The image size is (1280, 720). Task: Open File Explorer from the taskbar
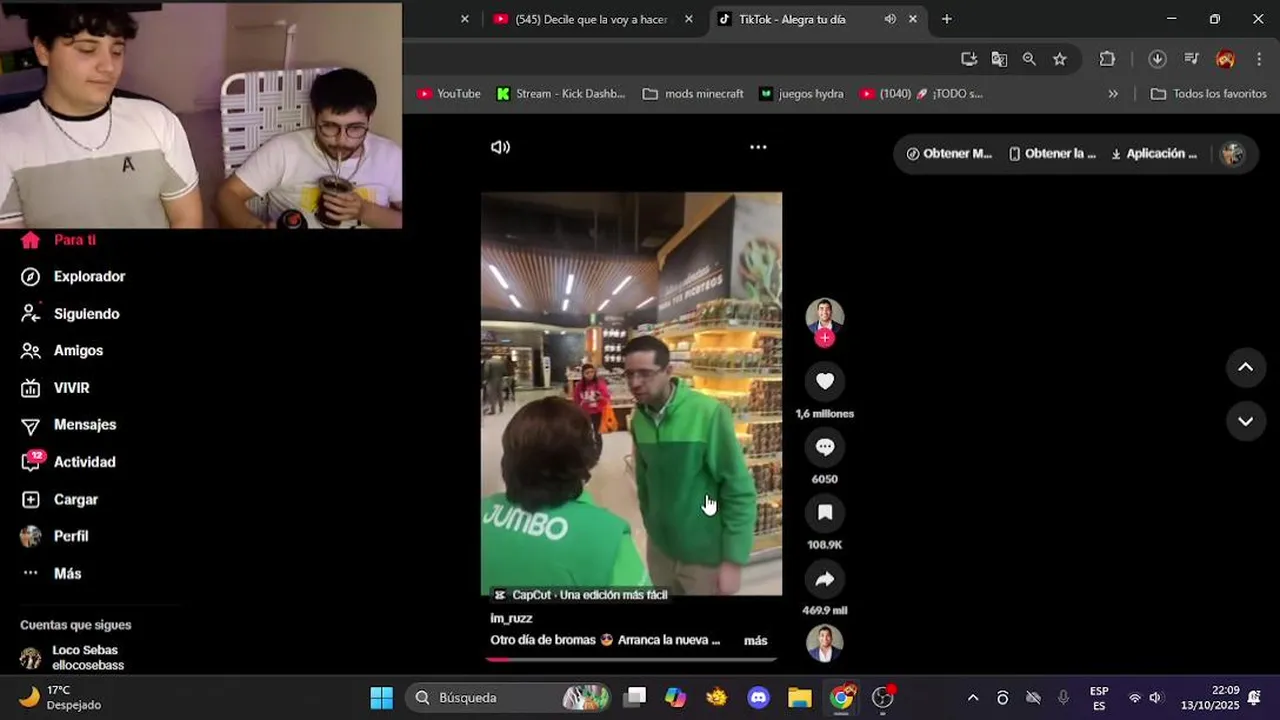pos(800,698)
